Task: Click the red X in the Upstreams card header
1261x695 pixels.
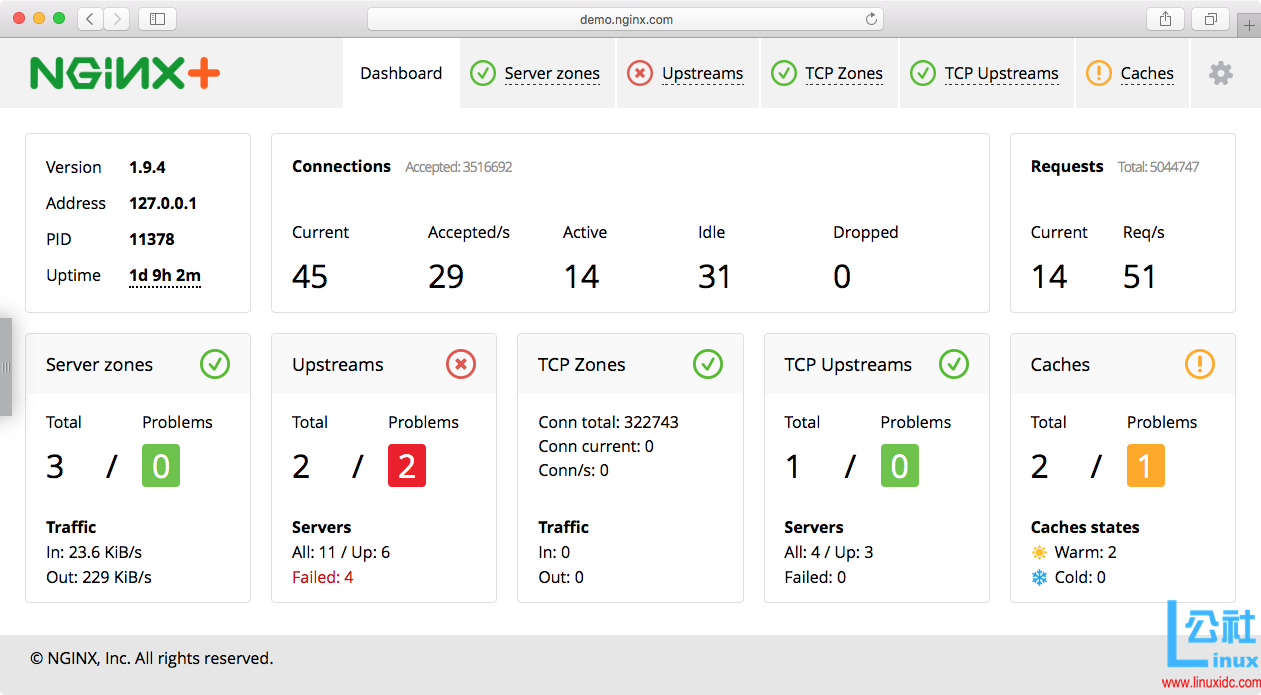Action: [461, 364]
